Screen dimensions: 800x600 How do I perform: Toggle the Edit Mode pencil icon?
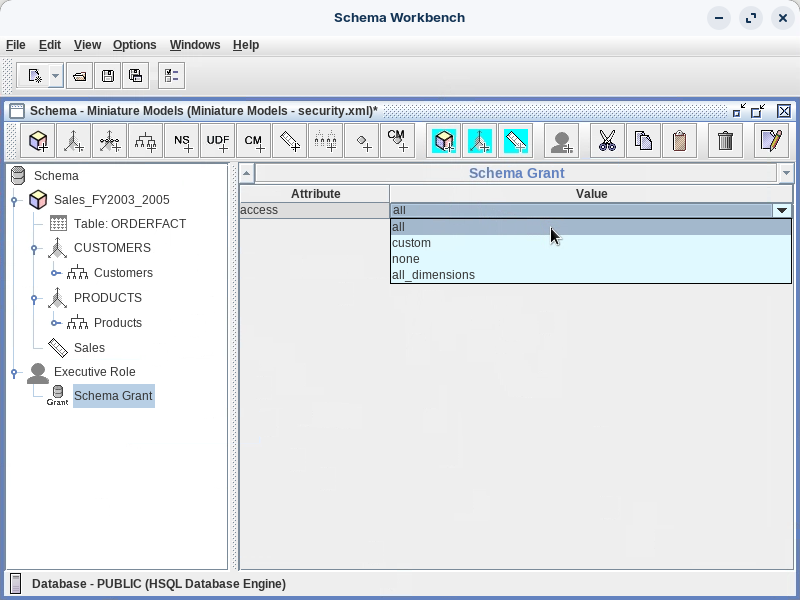point(770,141)
